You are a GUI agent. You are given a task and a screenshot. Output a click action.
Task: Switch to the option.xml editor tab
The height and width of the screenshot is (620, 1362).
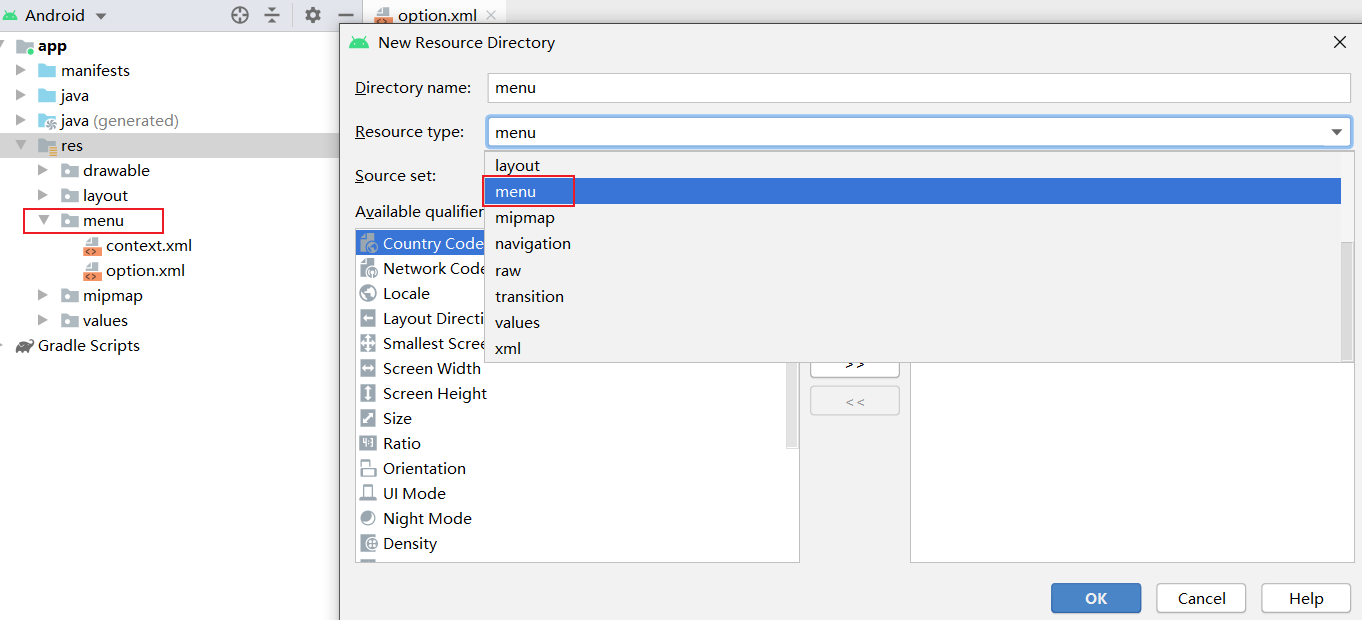pos(436,16)
